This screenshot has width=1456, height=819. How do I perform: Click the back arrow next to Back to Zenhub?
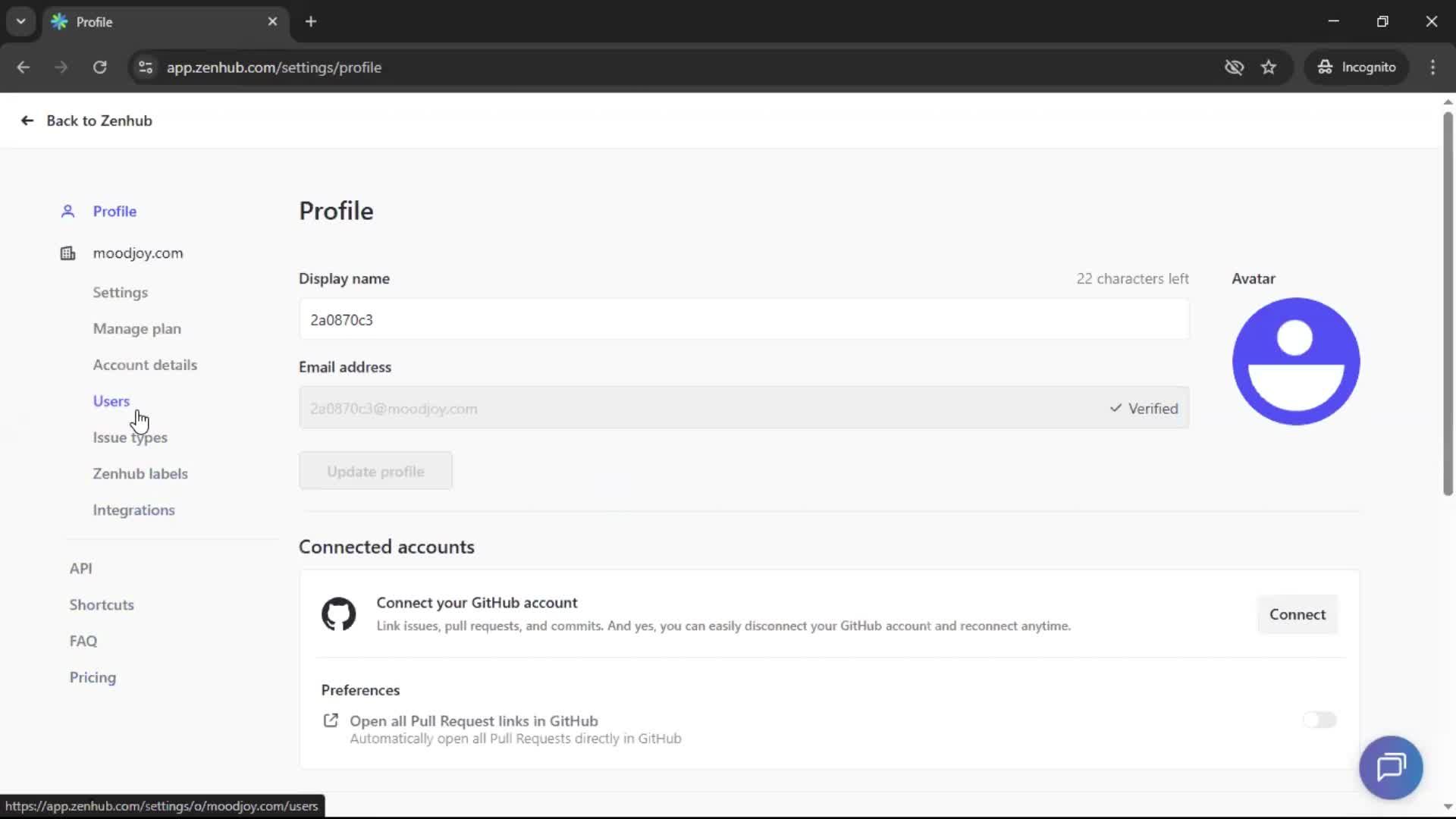pos(27,121)
